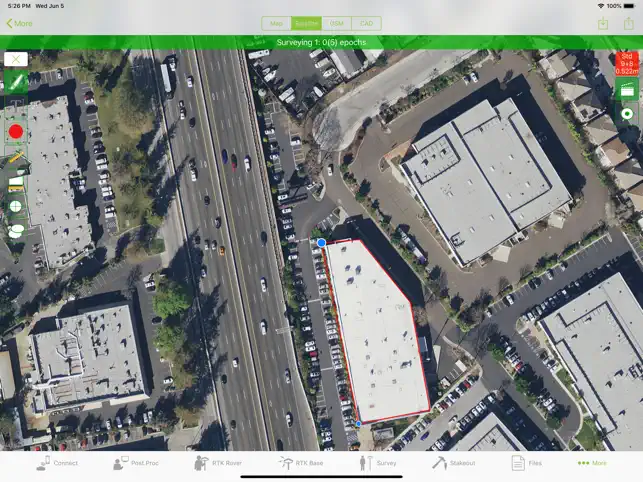Open the Stakeout tab
This screenshot has height=482, width=643.
pyautogui.click(x=454, y=463)
